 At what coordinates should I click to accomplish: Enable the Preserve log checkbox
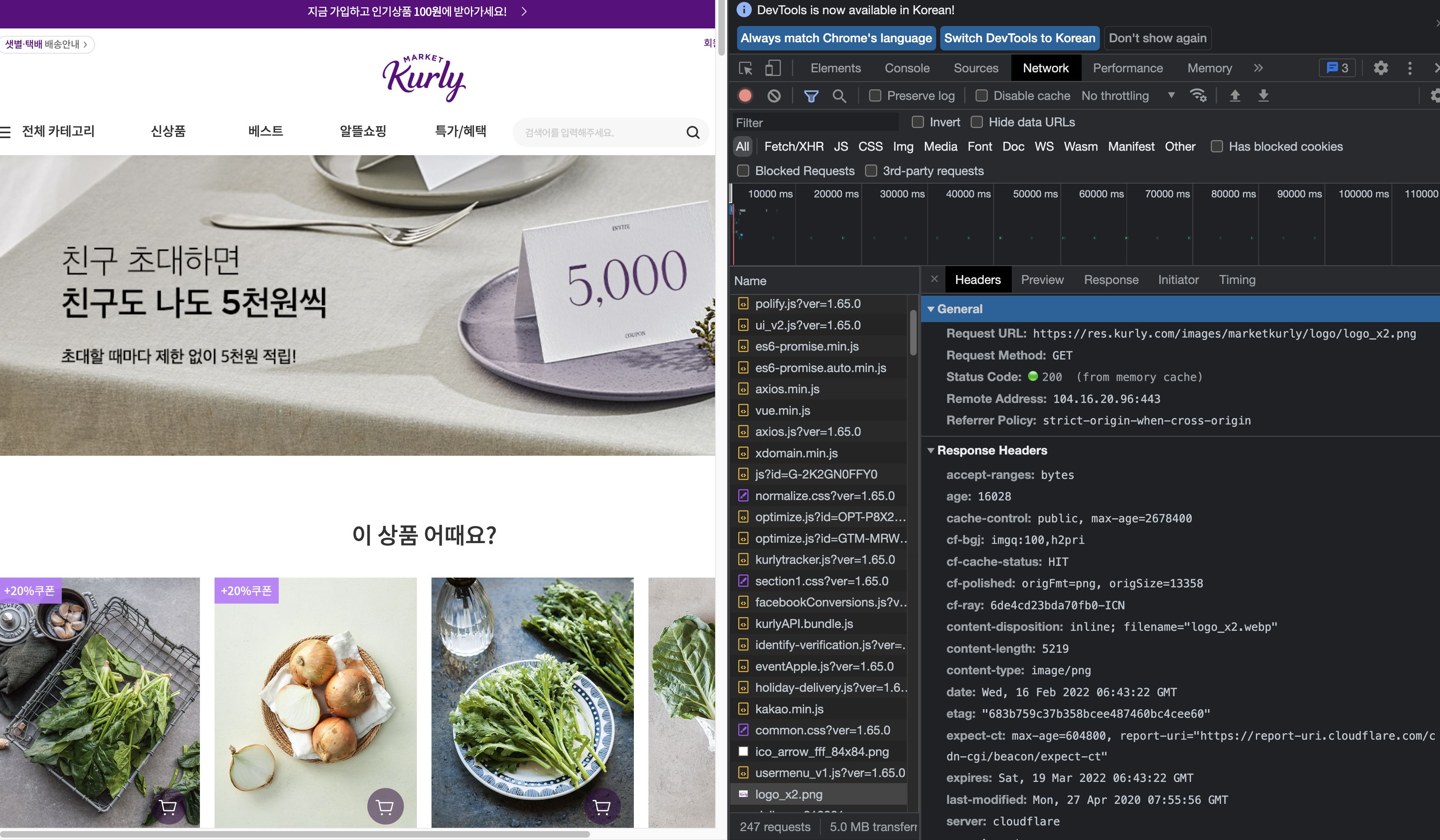[x=875, y=96]
